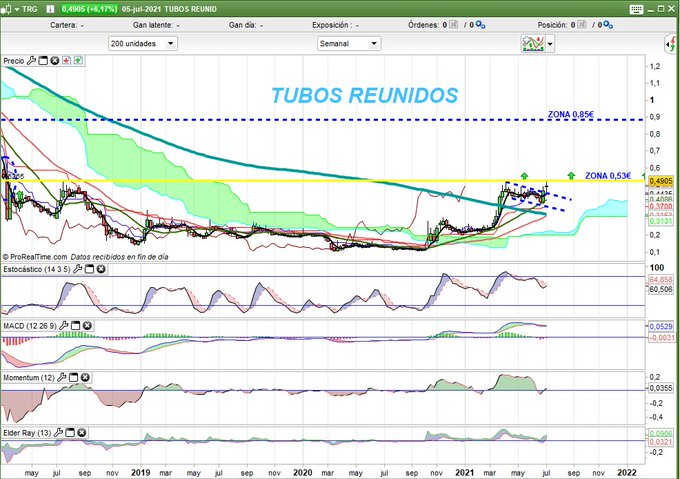Click the Gan latente field
The width and height of the screenshot is (680, 479).
pyautogui.click(x=156, y=25)
